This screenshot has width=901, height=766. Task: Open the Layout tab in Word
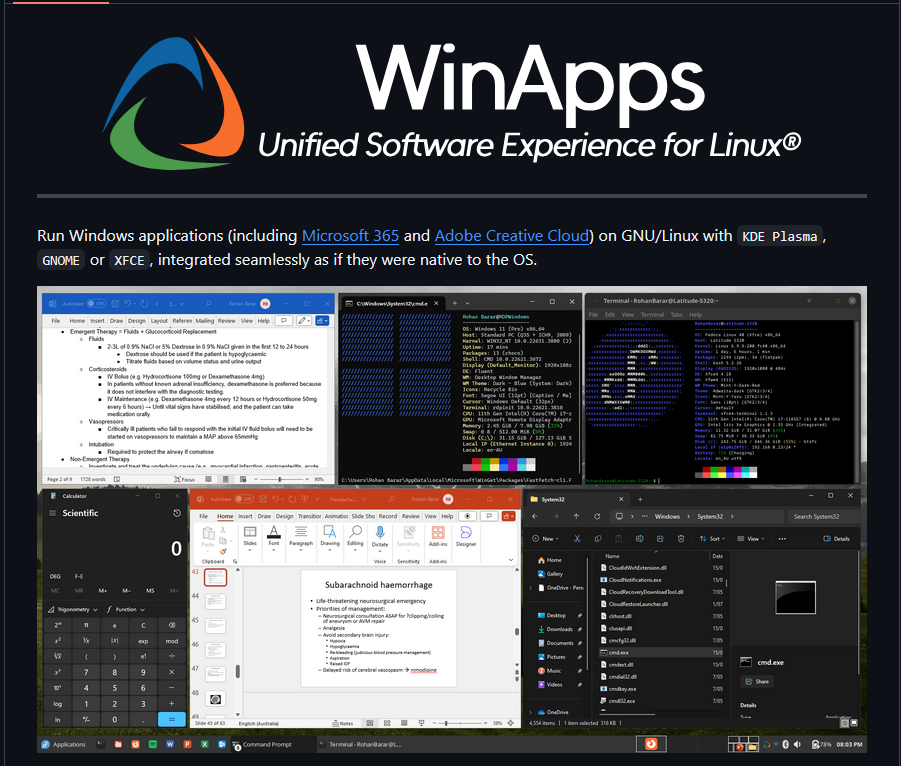[160, 321]
